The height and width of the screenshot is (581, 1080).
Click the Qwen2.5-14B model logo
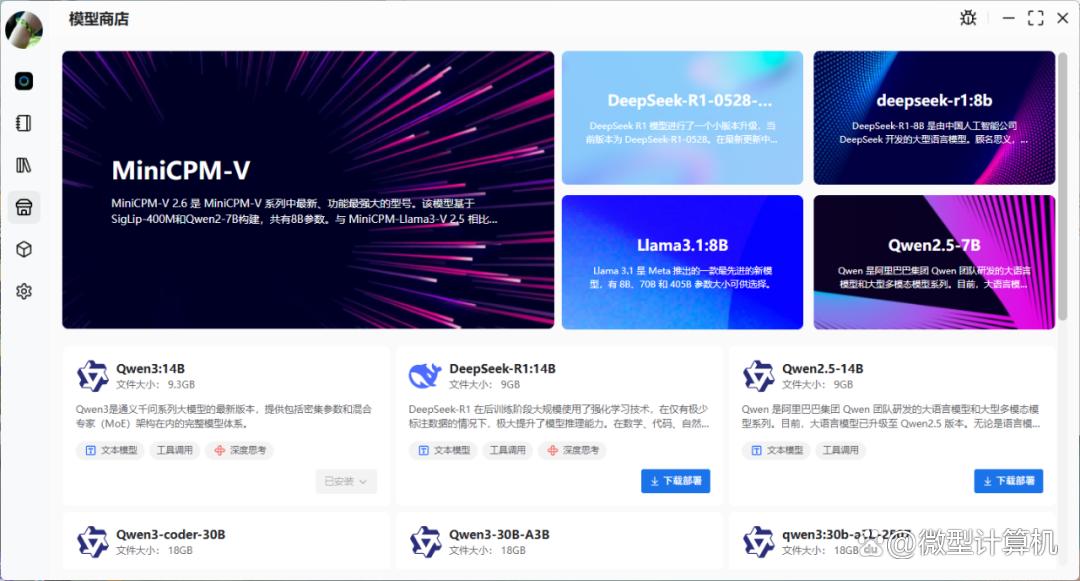point(758,376)
